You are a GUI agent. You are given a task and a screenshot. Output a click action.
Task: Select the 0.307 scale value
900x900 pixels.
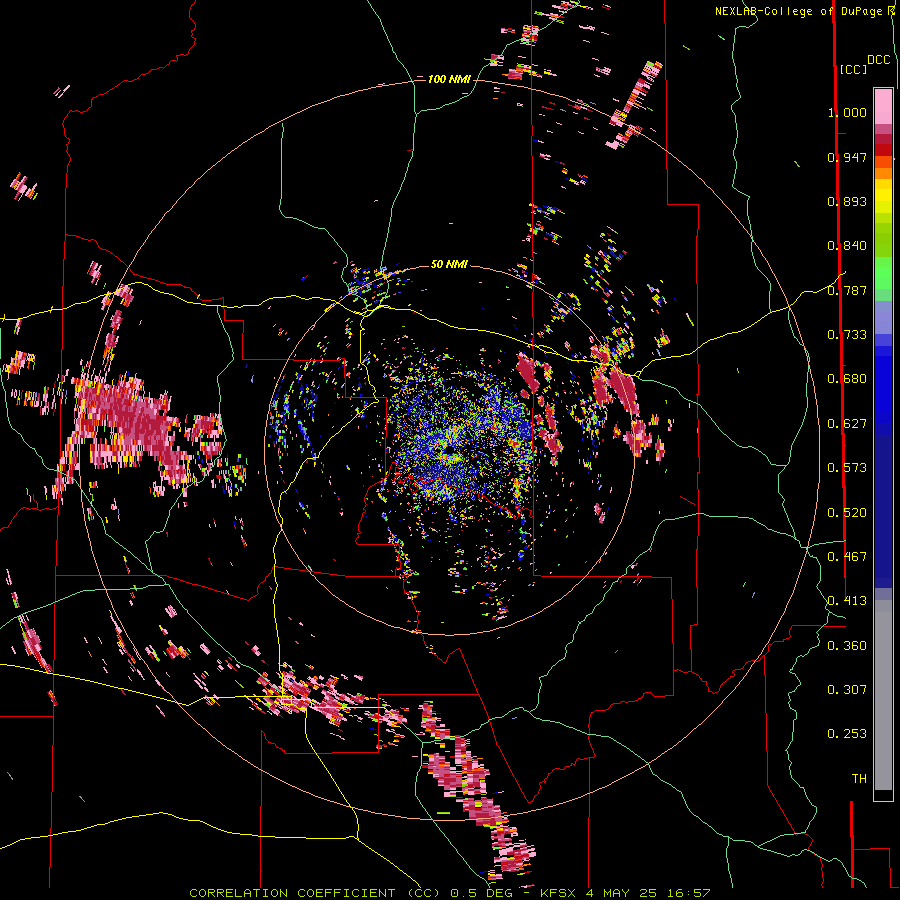(x=847, y=690)
